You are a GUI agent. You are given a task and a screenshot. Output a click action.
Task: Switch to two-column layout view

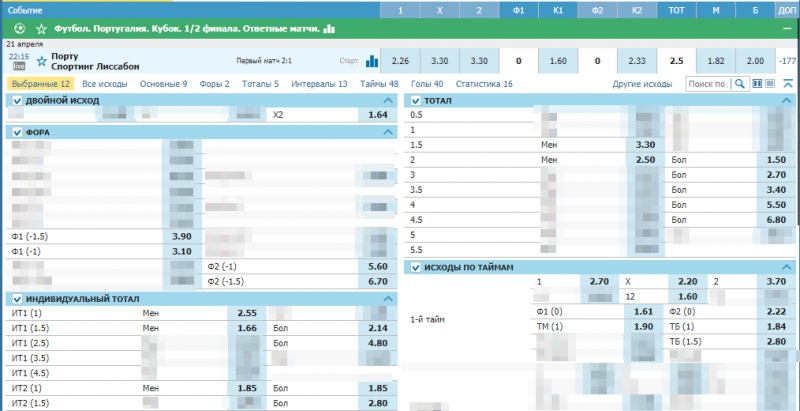pyautogui.click(x=755, y=85)
